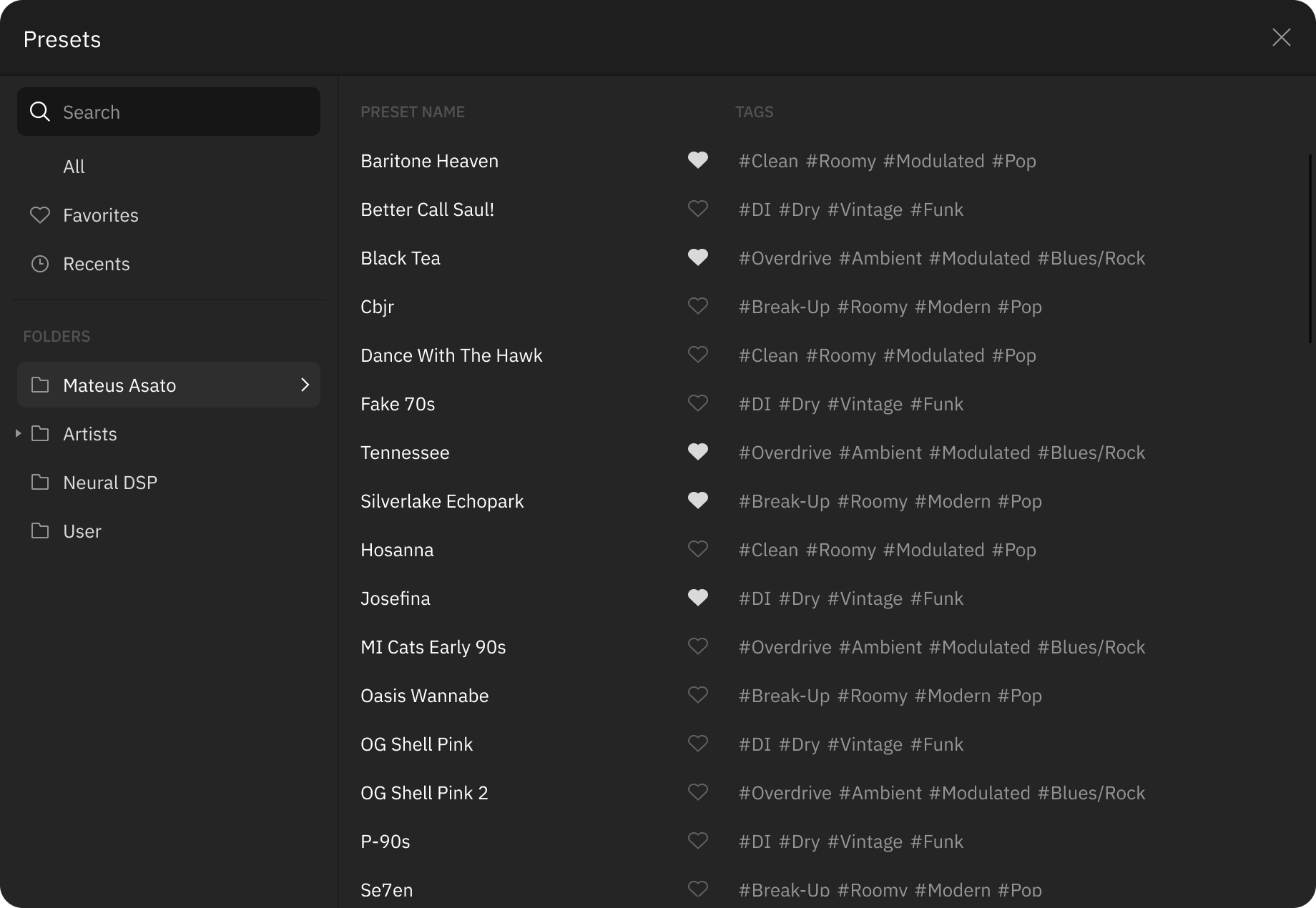Click the Mateus Asato folder icon
1316x908 pixels.
(x=39, y=385)
